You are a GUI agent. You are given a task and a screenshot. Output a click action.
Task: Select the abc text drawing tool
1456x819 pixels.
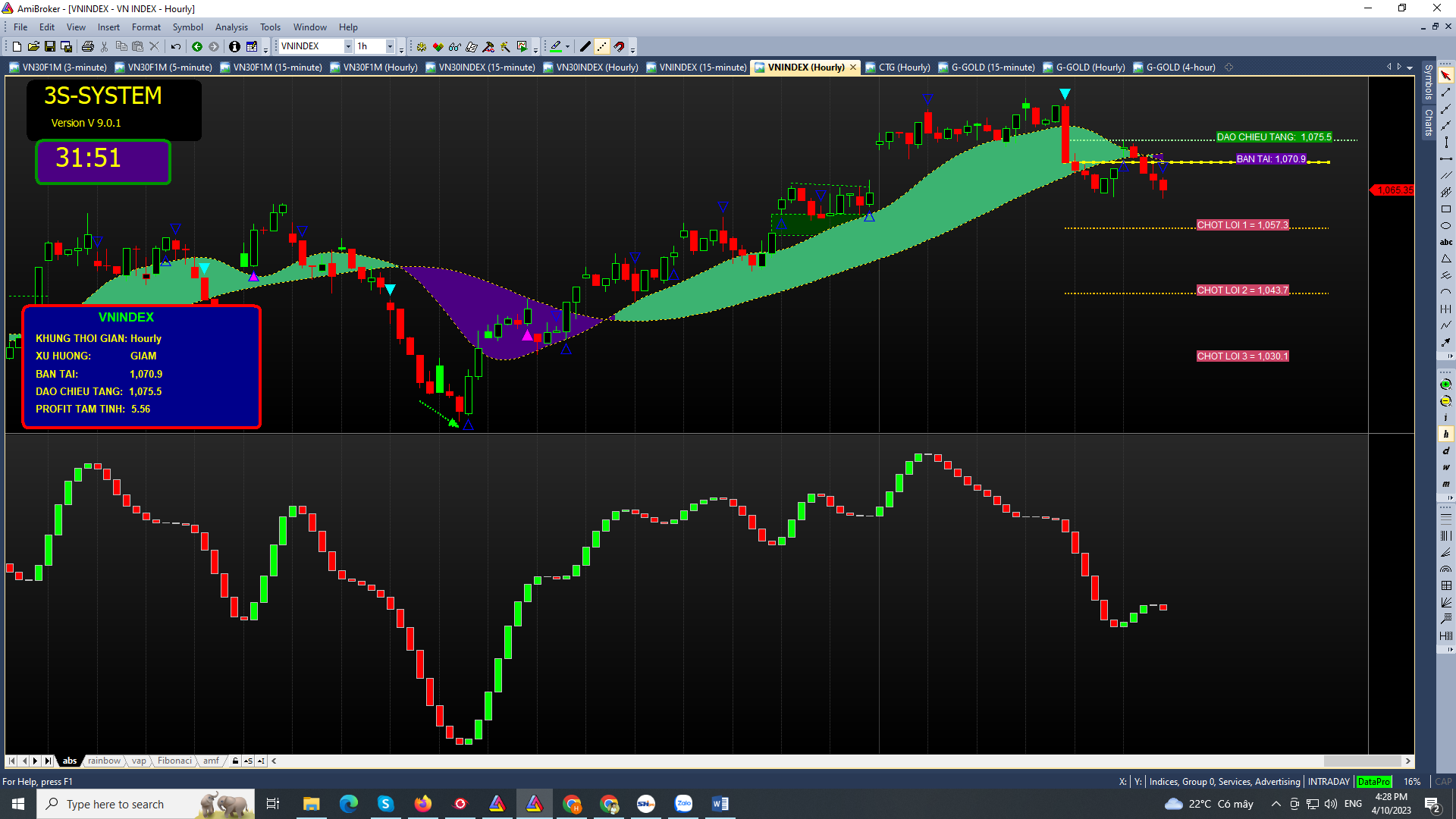[1445, 243]
